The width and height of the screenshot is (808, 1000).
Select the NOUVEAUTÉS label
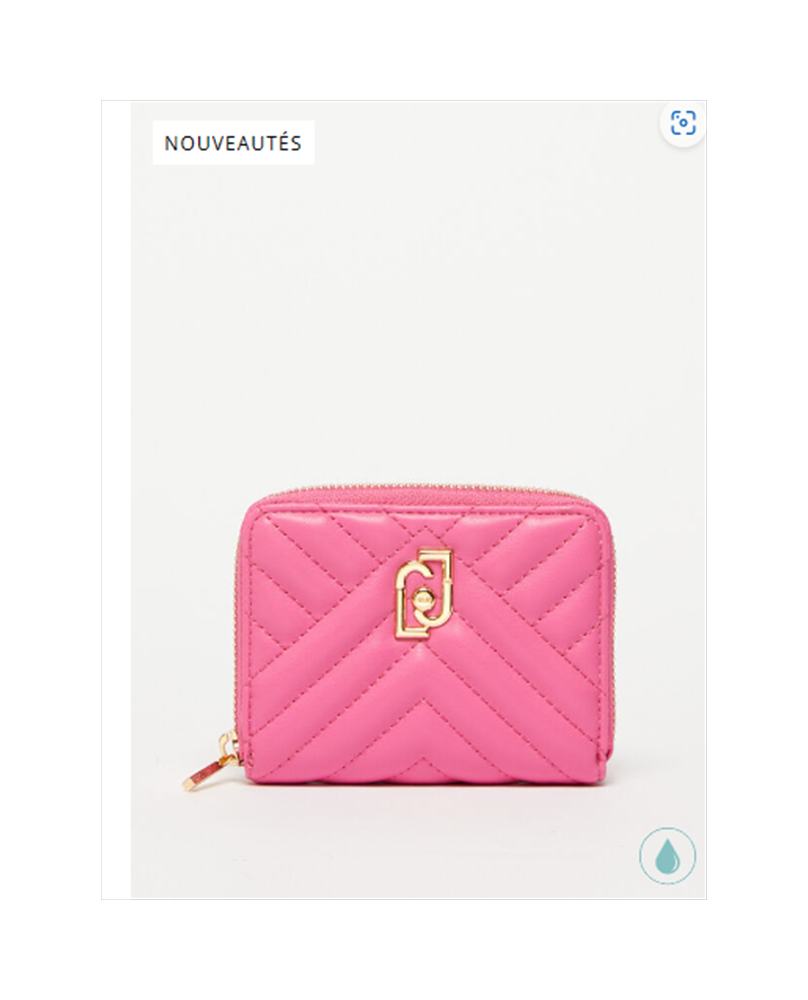tap(233, 143)
